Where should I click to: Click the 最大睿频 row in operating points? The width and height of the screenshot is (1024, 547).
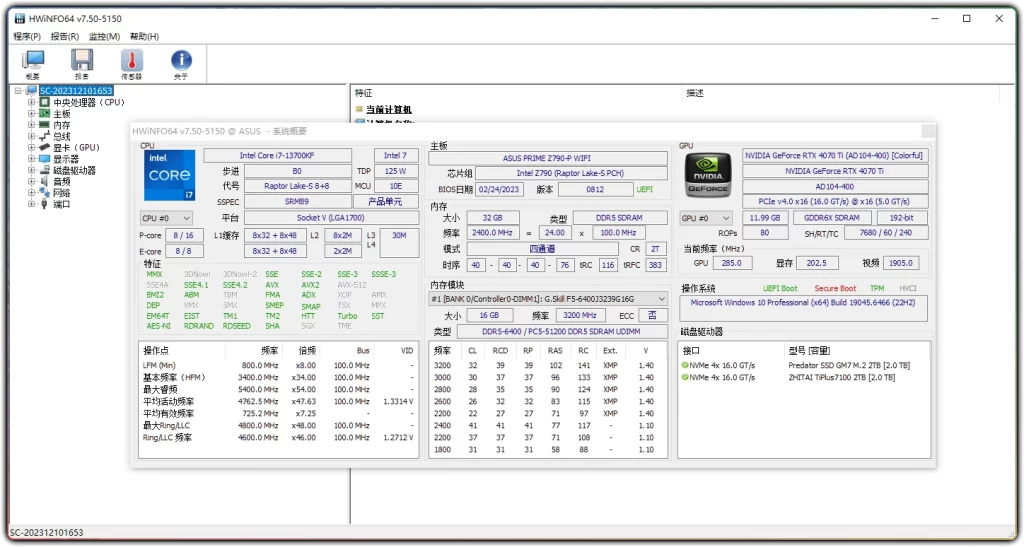tap(278, 390)
